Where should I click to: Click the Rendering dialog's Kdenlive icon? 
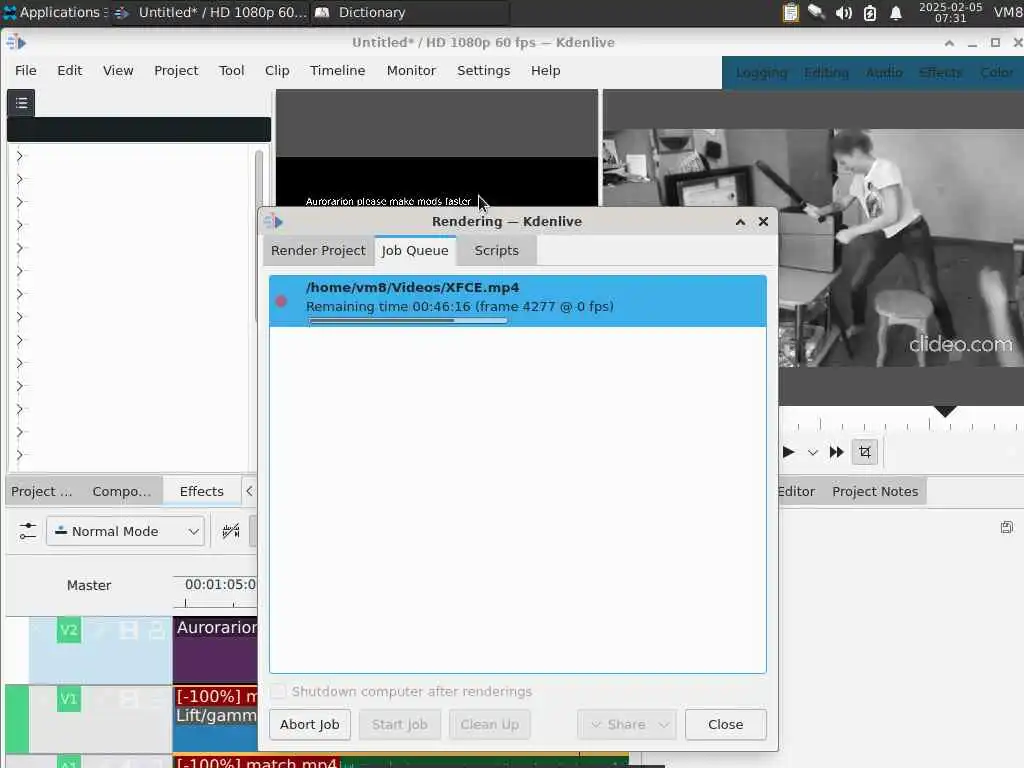[273, 221]
